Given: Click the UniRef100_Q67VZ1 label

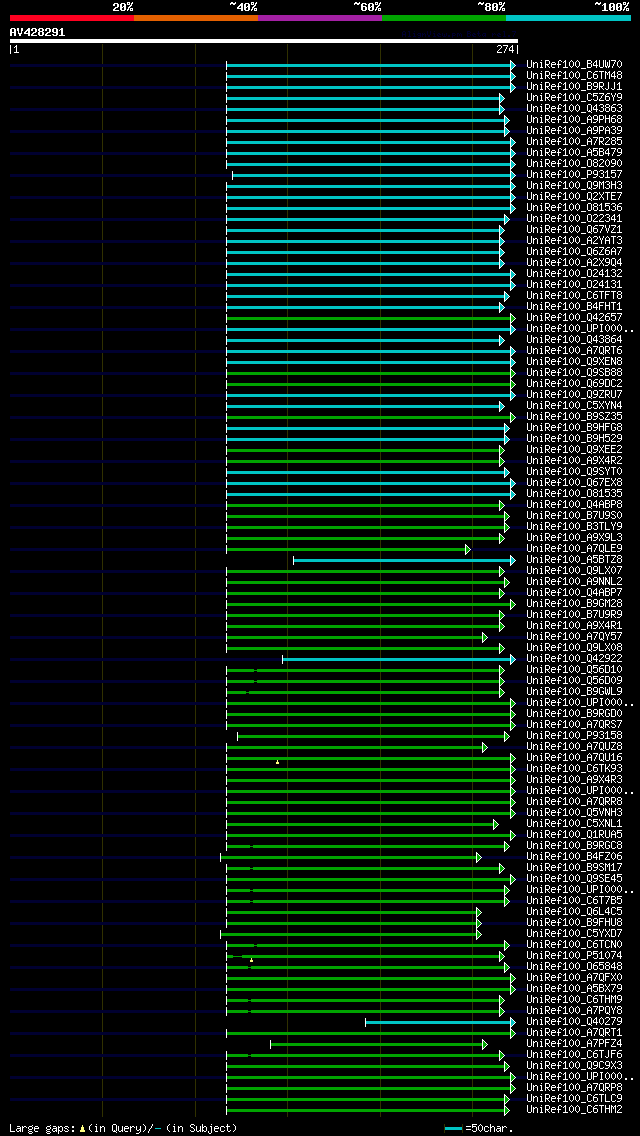Looking at the screenshot, I should 574,230.
